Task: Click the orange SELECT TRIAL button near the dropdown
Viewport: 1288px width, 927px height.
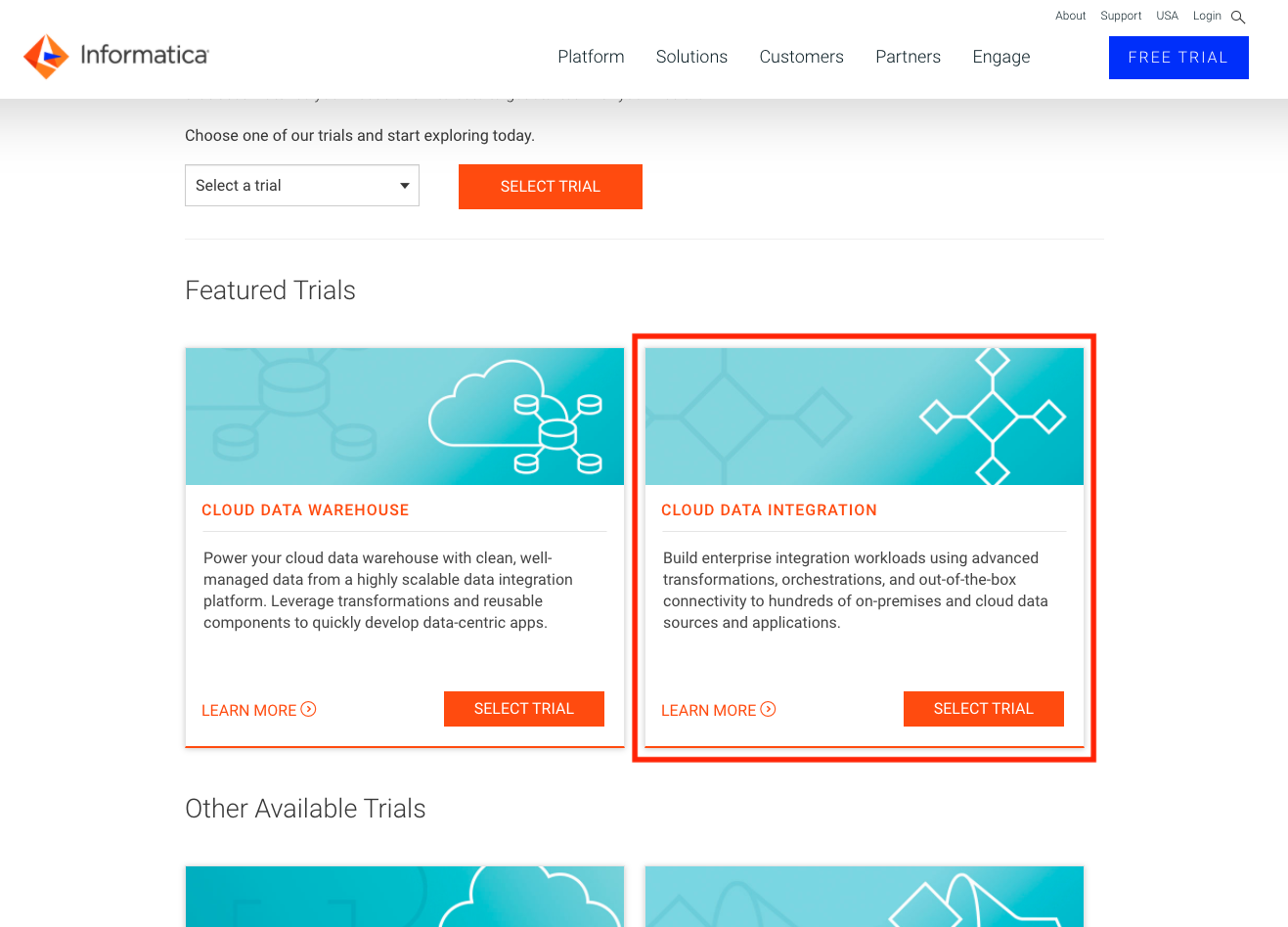Action: [x=550, y=186]
